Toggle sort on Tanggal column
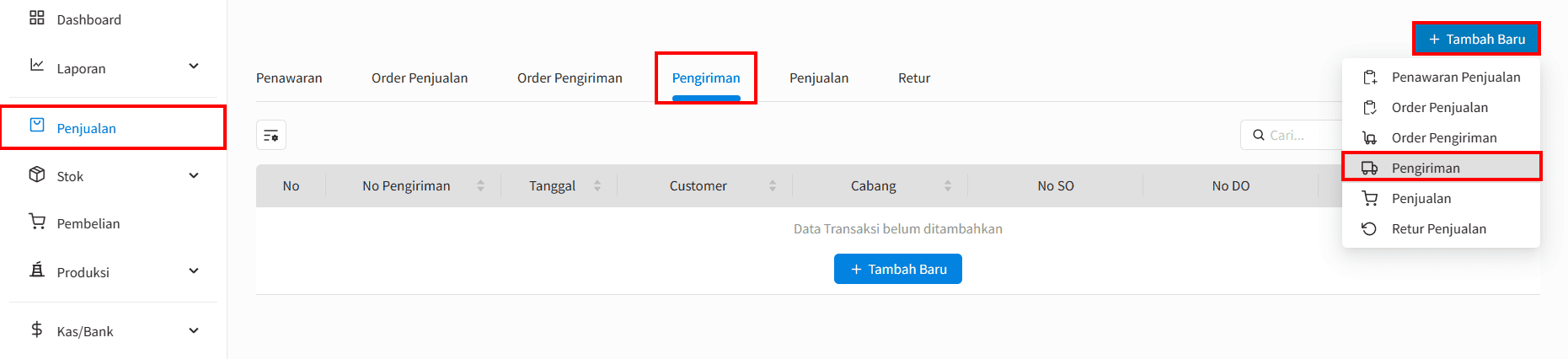1568x359 pixels. (597, 185)
